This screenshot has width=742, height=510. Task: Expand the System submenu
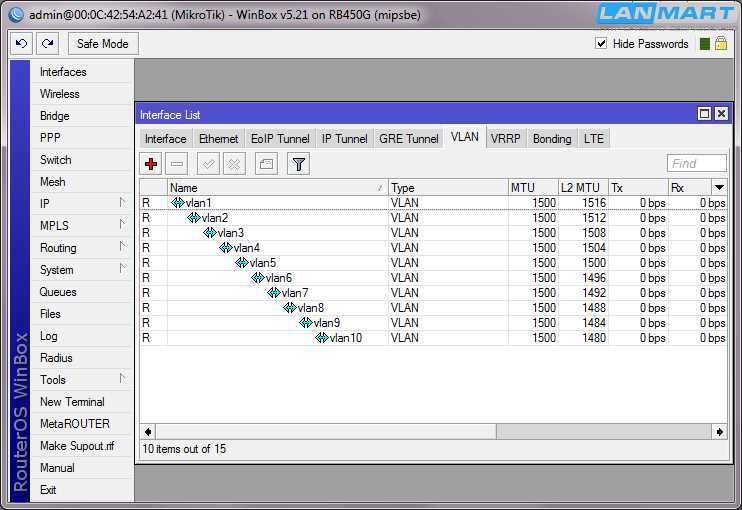tap(122, 268)
